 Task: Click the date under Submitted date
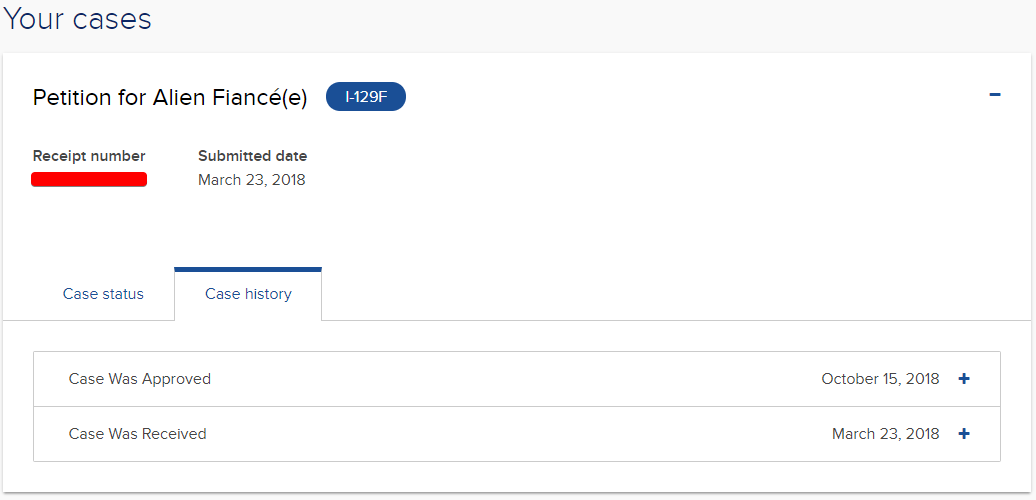252,180
